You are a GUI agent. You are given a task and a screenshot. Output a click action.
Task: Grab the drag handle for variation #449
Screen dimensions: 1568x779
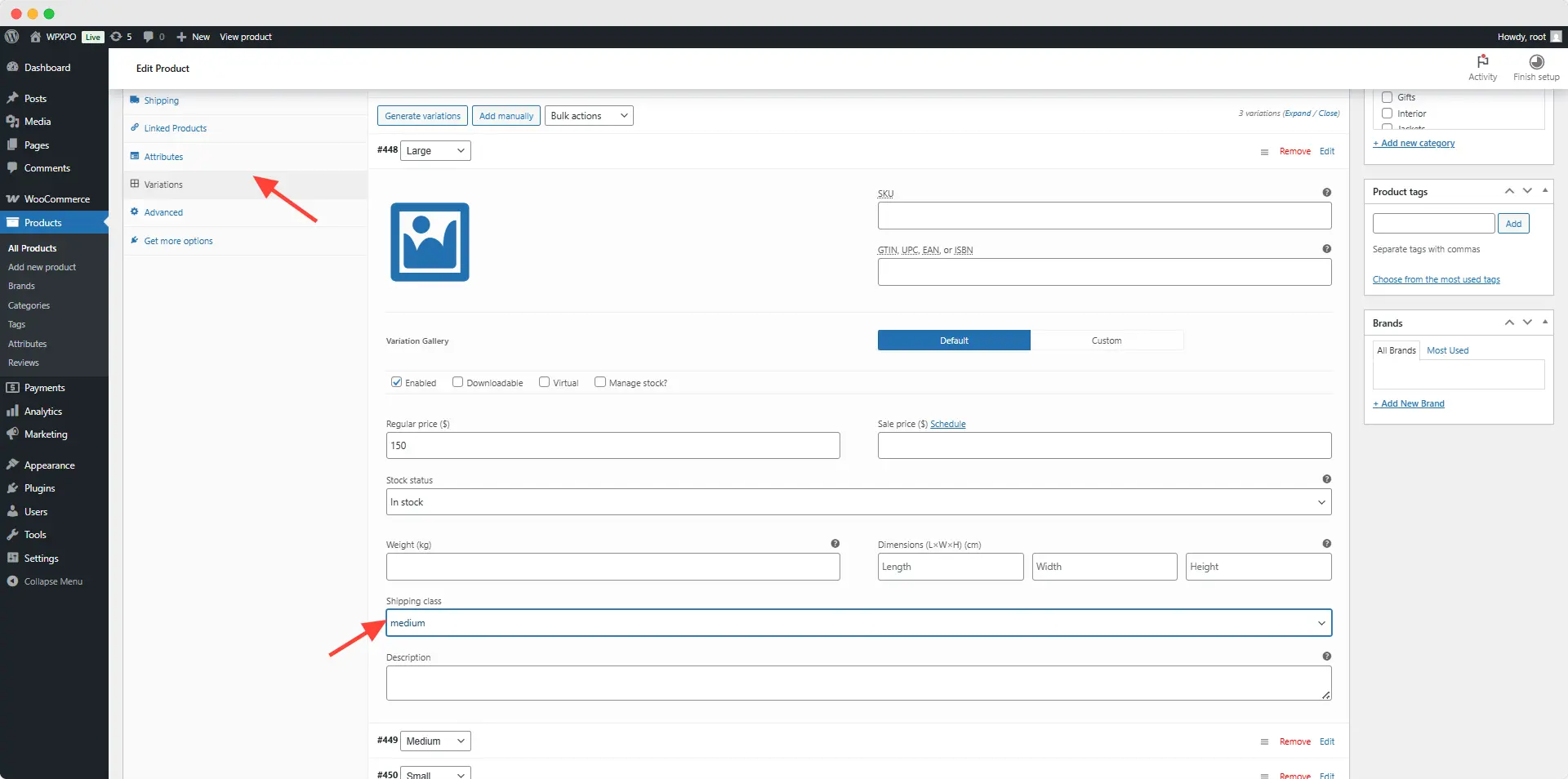click(1264, 742)
